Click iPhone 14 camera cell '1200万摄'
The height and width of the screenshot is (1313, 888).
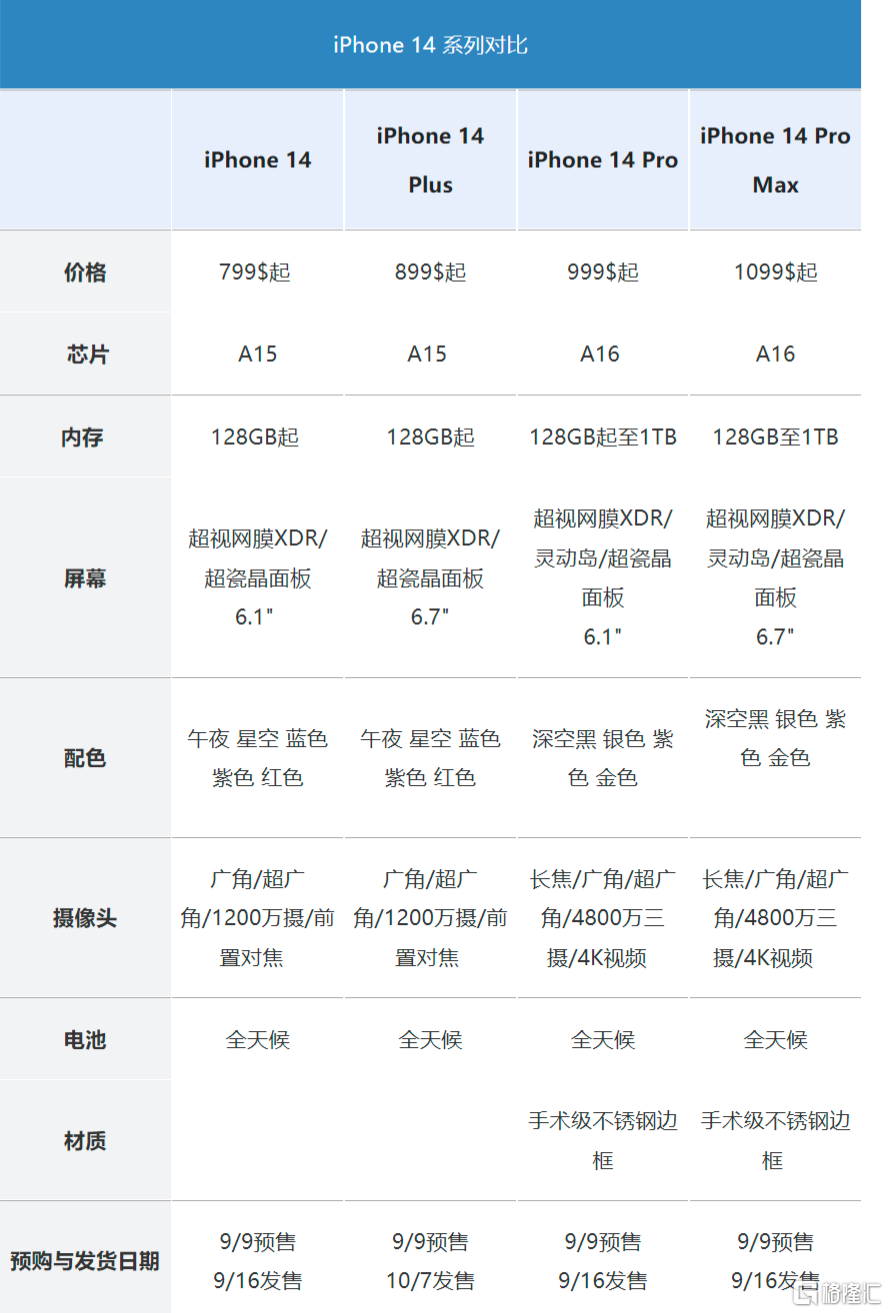[258, 918]
